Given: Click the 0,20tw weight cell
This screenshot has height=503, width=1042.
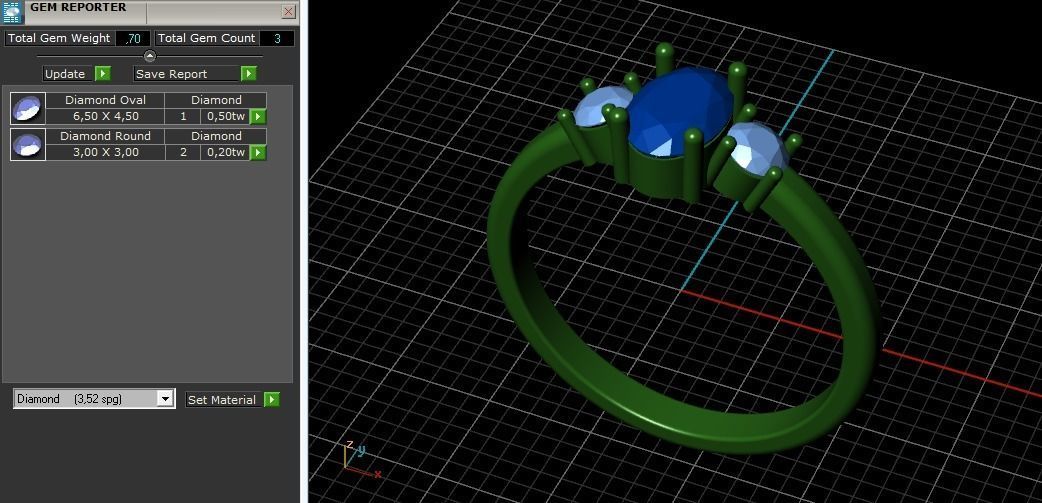Looking at the screenshot, I should pyautogui.click(x=226, y=152).
